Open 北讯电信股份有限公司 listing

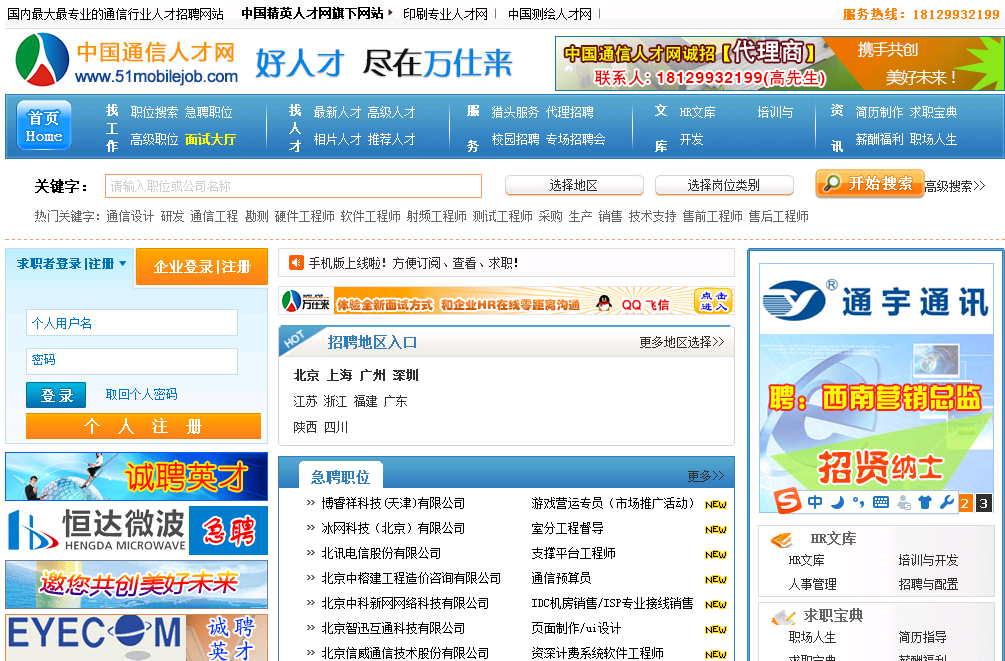(381, 554)
